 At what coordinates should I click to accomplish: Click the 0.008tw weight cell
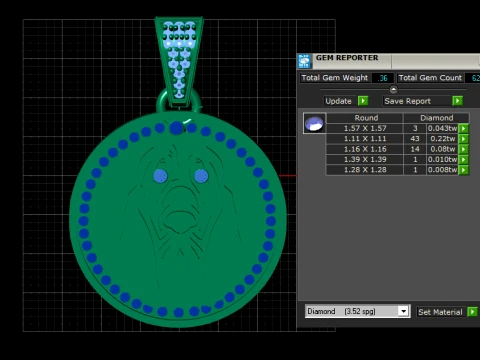(x=442, y=170)
